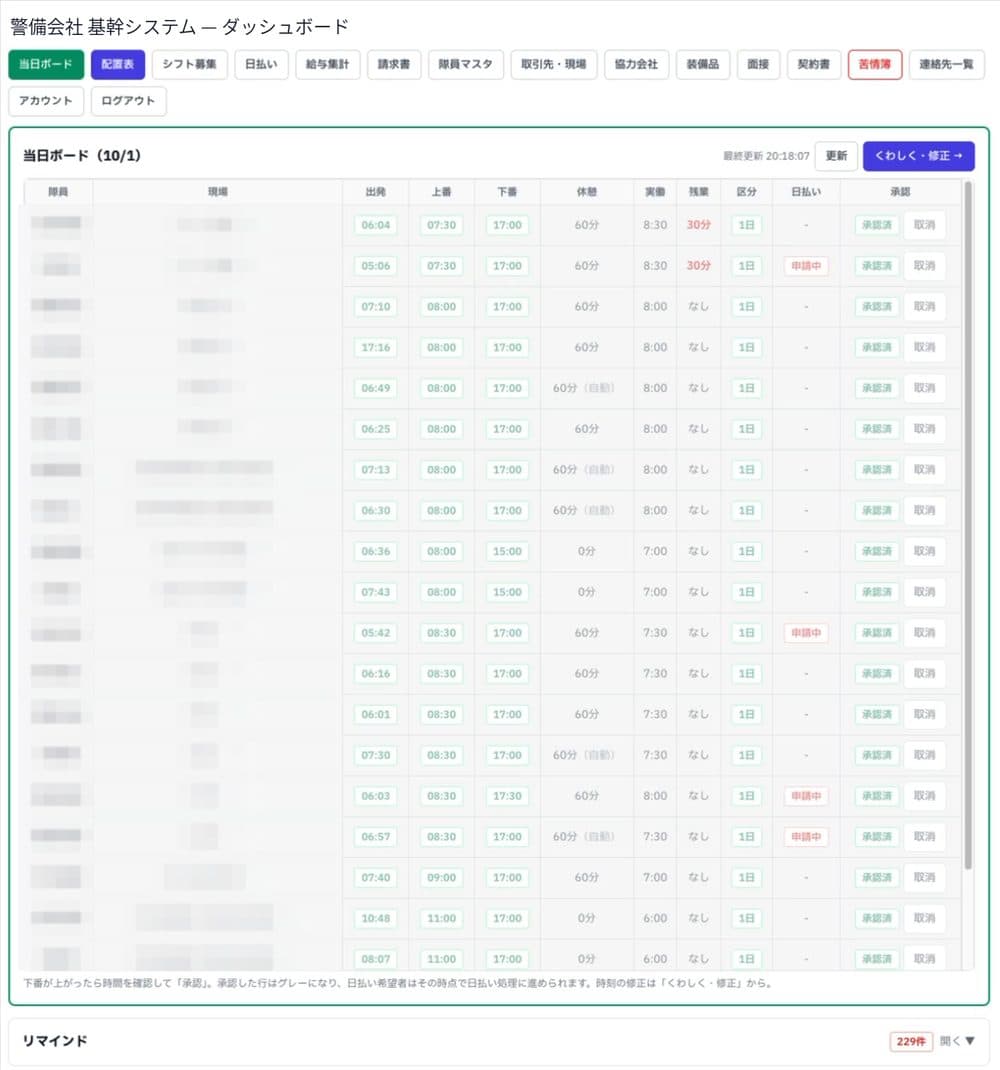
Task: Click the 229件 reminder count badge
Action: [x=911, y=1041]
